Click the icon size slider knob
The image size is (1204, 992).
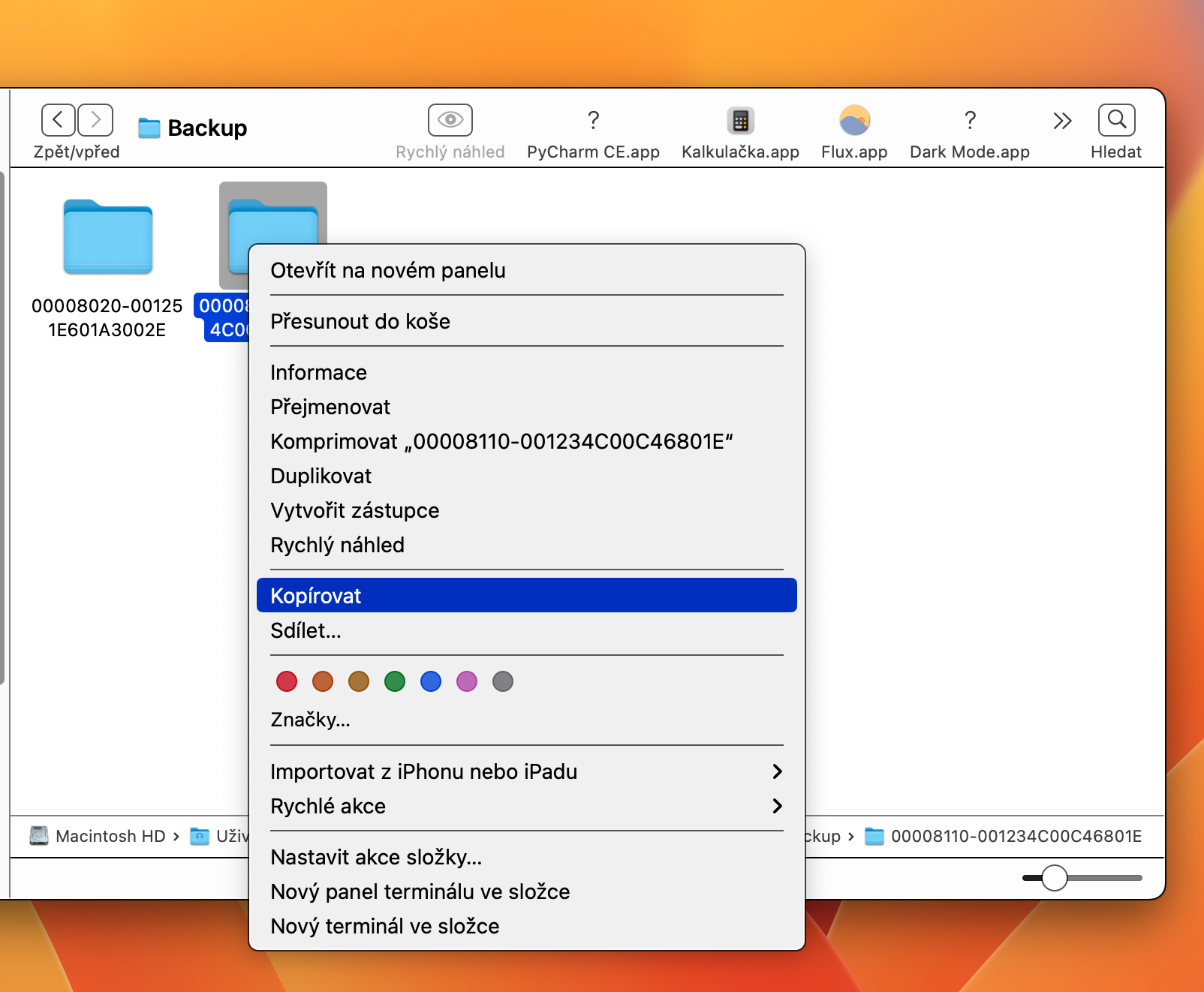[1055, 878]
